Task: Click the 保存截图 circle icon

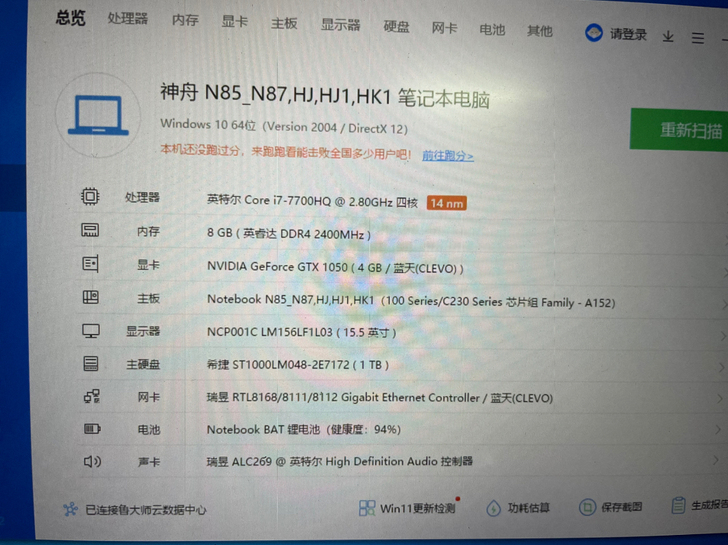Action: click(587, 507)
